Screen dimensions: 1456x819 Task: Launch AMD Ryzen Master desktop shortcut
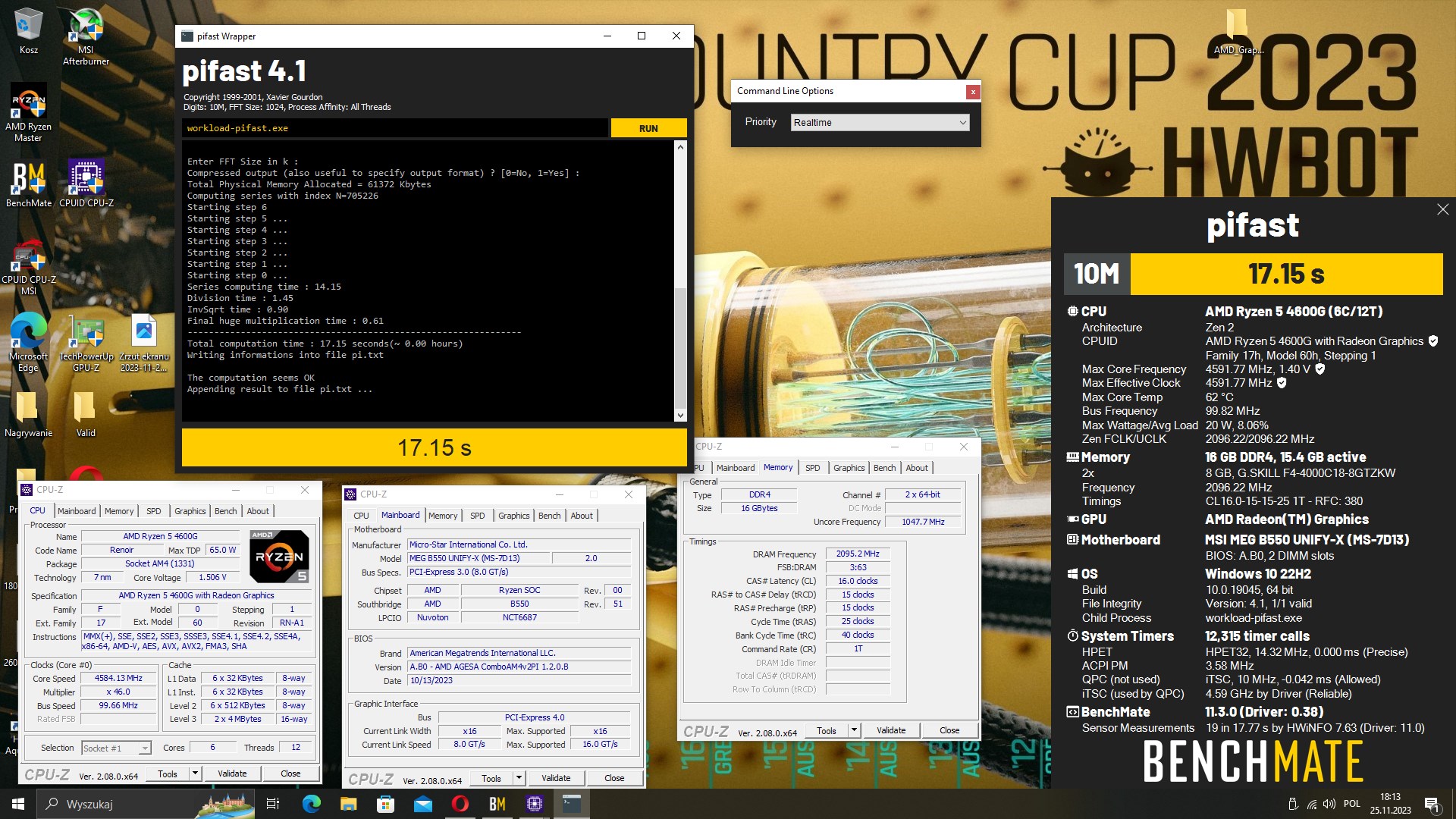[x=28, y=112]
